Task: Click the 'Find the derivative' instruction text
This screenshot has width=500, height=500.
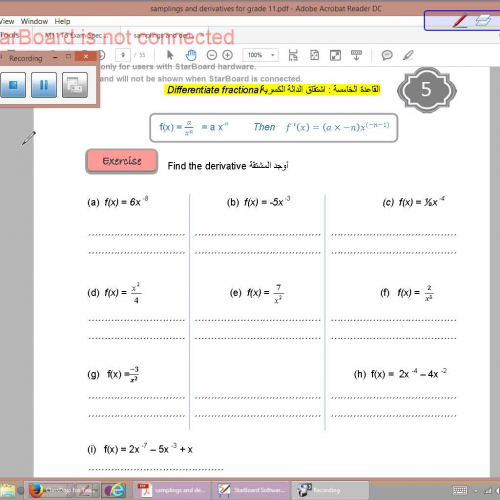Action: pyautogui.click(x=207, y=166)
